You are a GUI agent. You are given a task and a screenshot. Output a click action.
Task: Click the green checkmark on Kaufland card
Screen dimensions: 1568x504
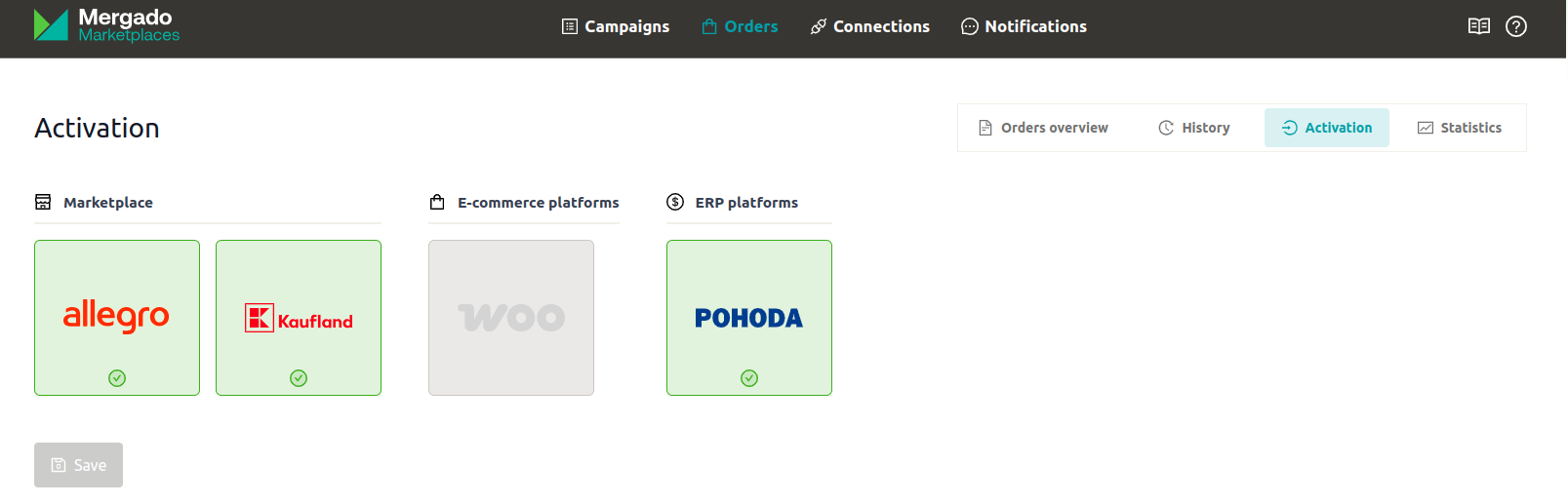[x=299, y=378]
